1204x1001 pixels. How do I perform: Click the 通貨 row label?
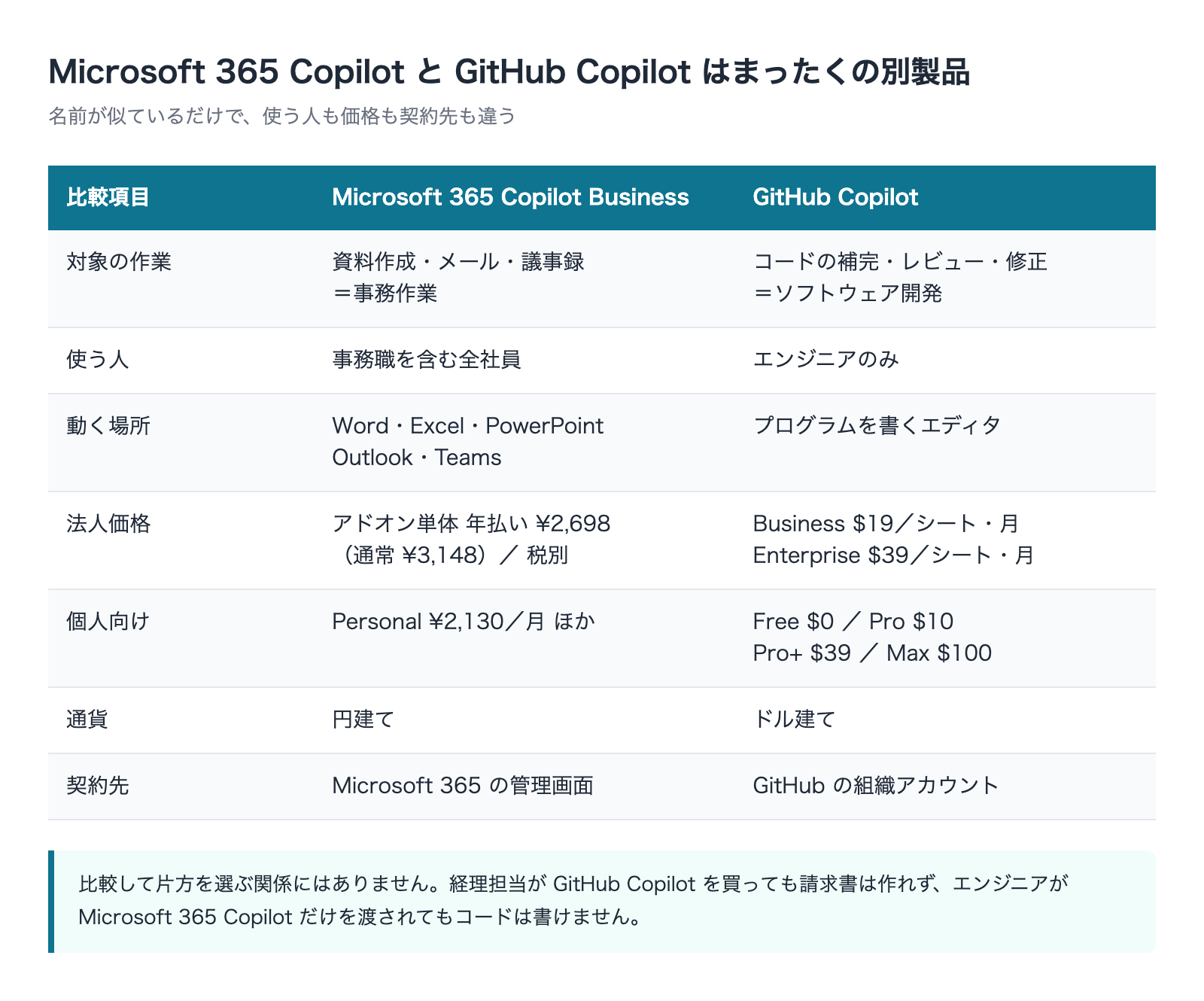click(x=87, y=720)
